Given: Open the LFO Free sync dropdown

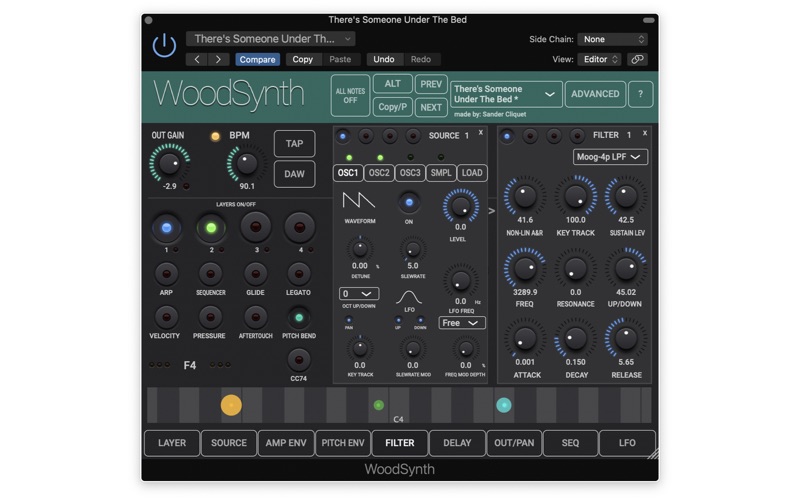Looking at the screenshot, I should 462,323.
